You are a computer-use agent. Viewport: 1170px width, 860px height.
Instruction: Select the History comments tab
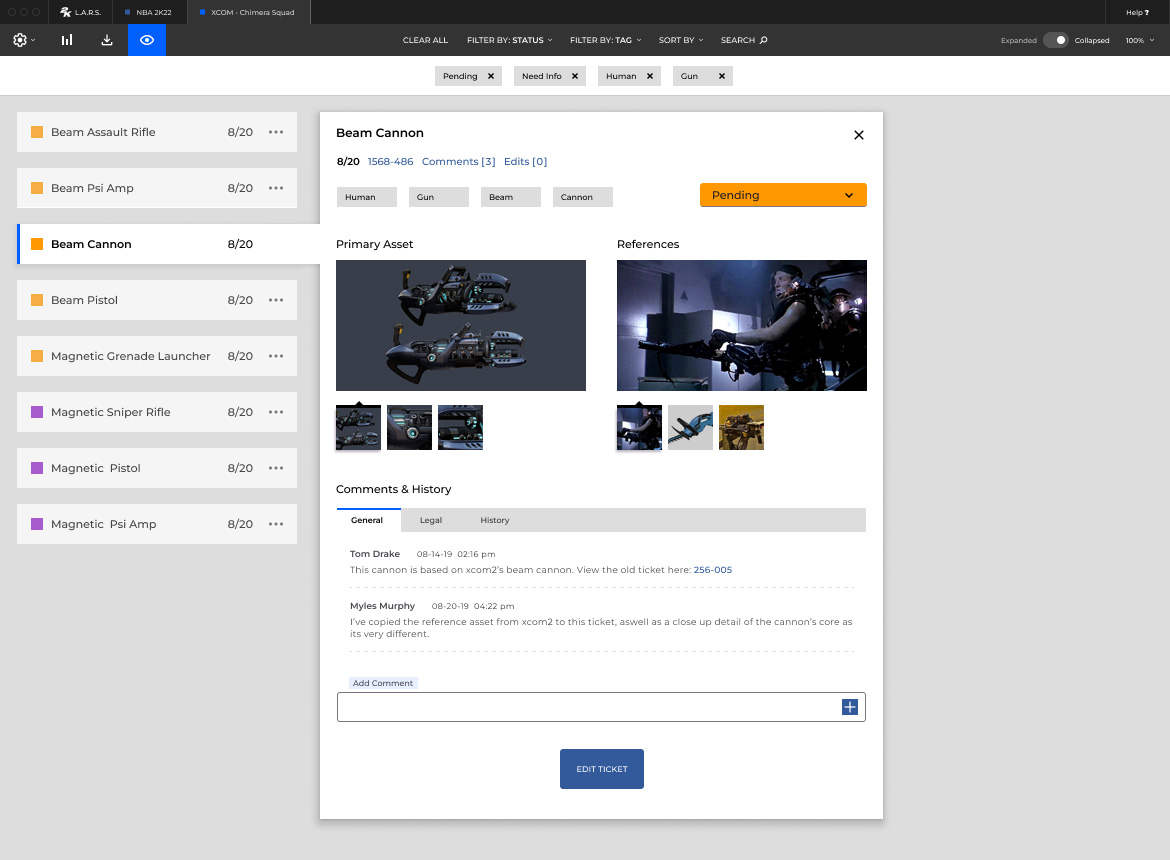tap(495, 520)
